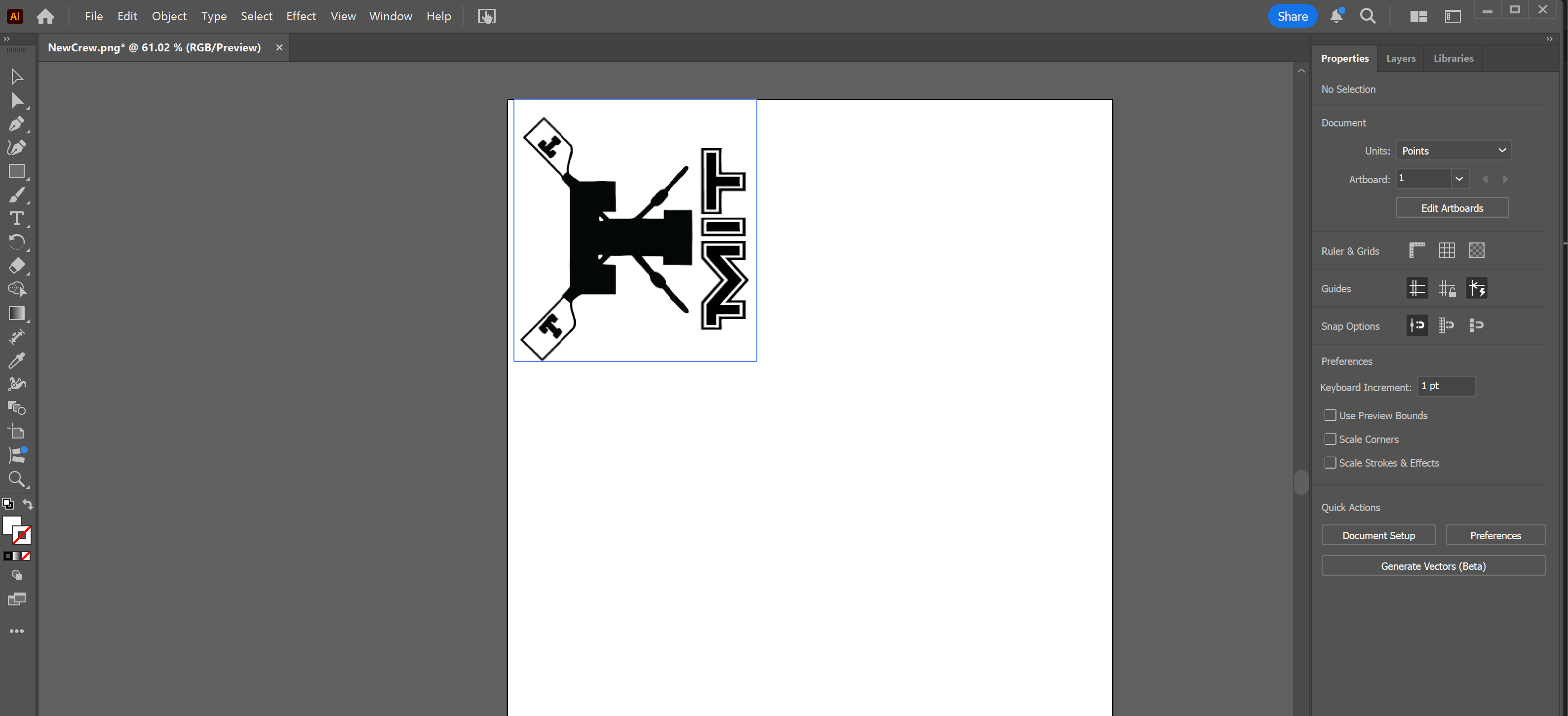Enable Scale Corners checkbox
The height and width of the screenshot is (716, 1568).
tap(1330, 439)
